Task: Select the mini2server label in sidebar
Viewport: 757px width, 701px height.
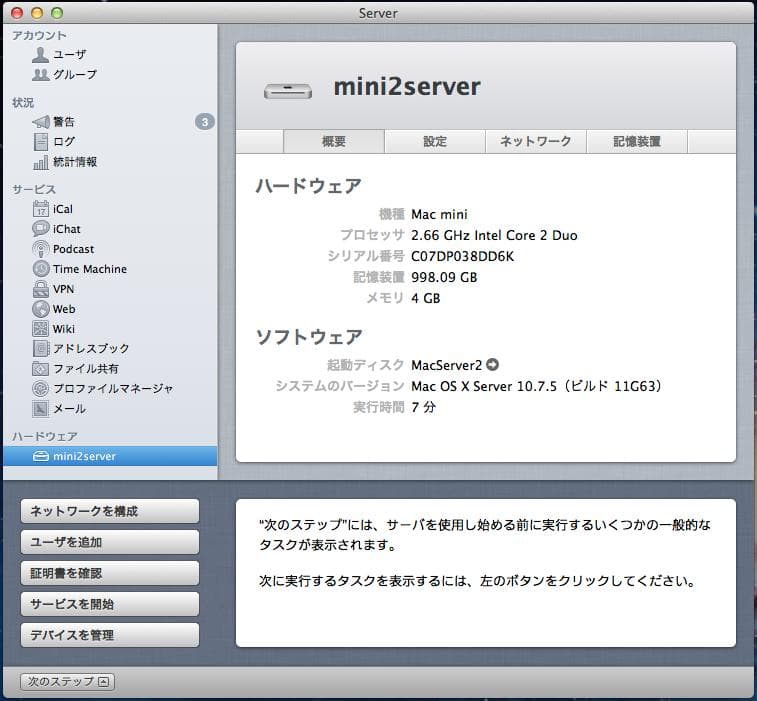Action: pyautogui.click(x=84, y=456)
